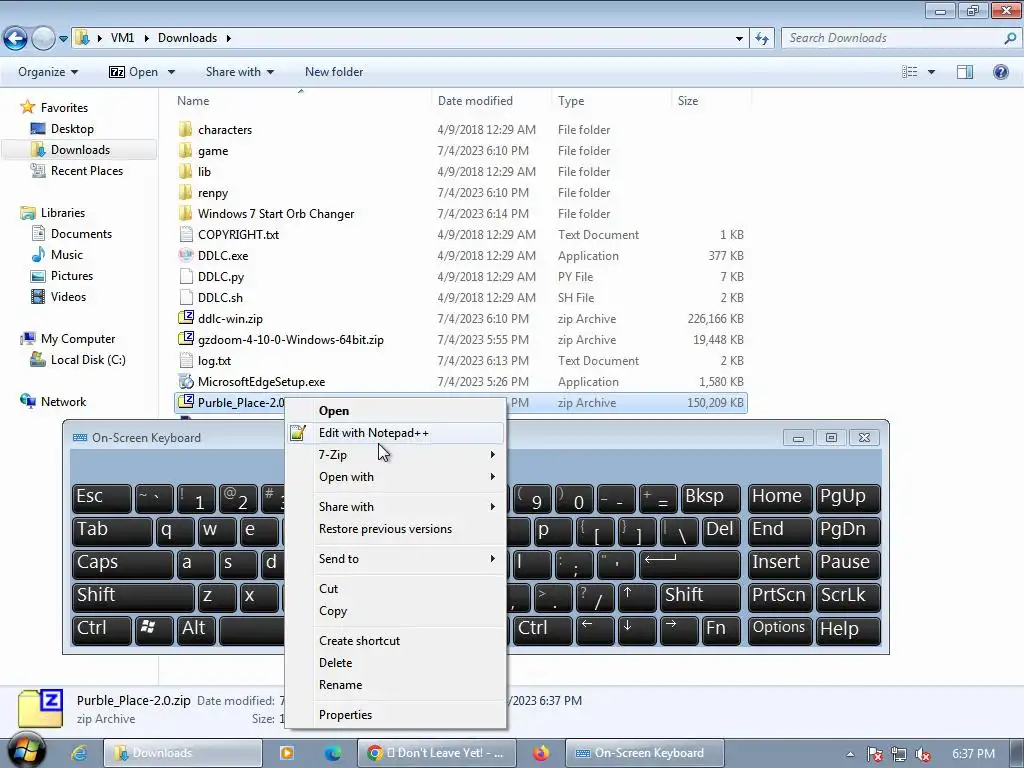Open the Explorer Help question mark icon

(1000, 72)
